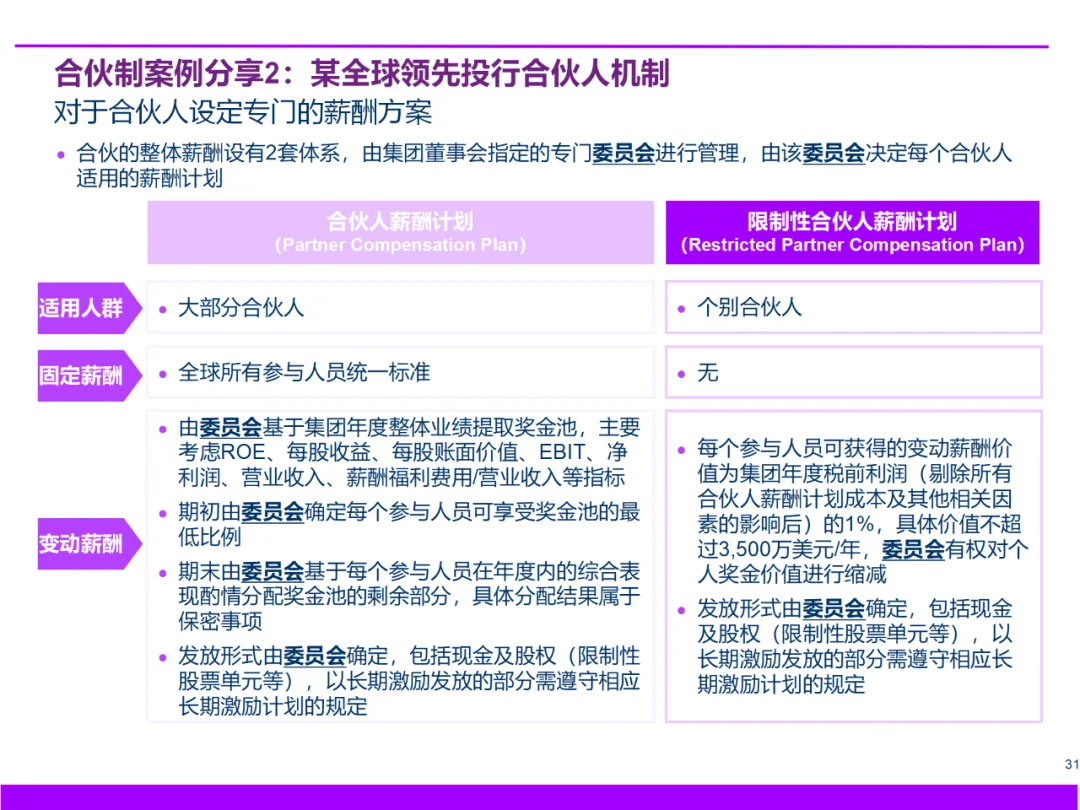Click the bullet mentioning 3,500万美元/年

tap(853, 511)
